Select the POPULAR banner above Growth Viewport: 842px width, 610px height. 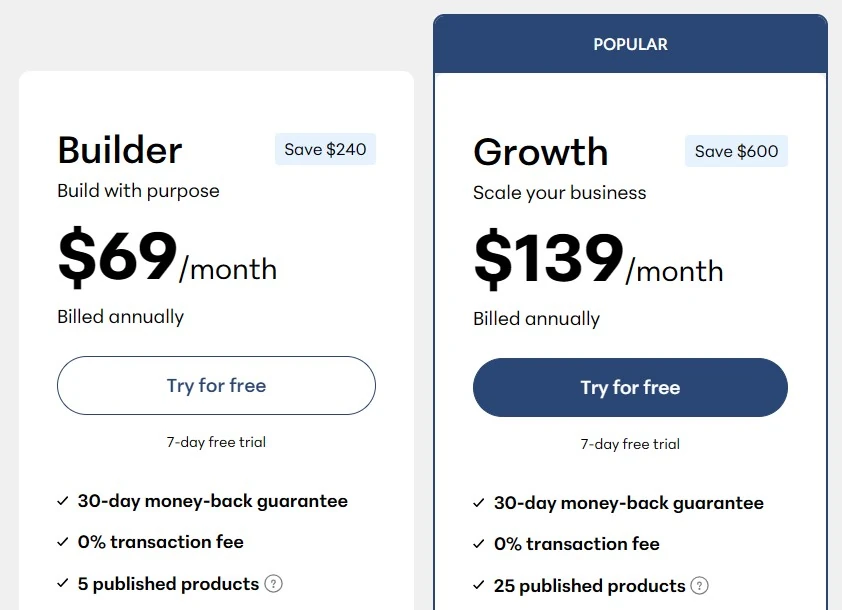coord(630,44)
